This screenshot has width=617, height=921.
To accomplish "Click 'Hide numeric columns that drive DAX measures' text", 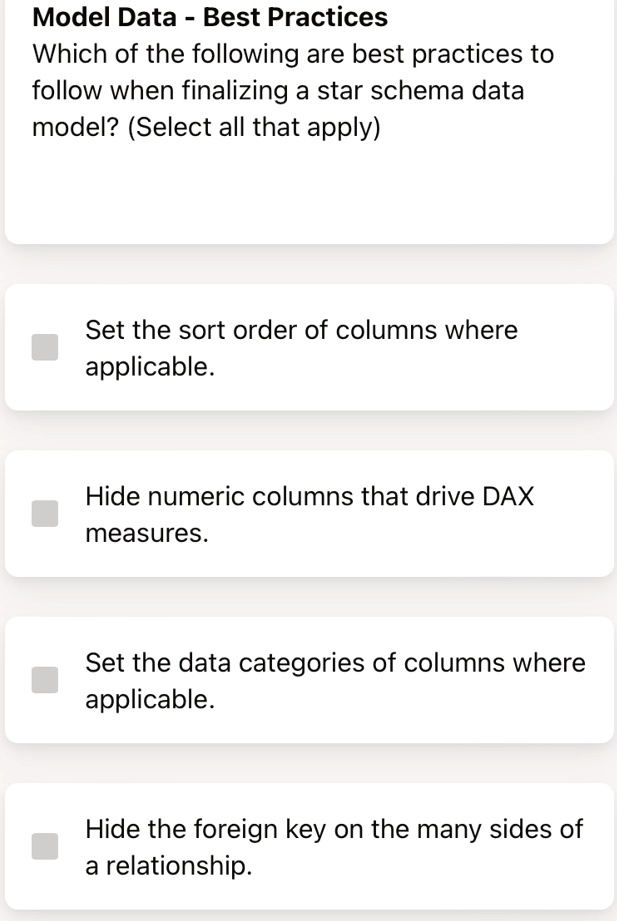I will [x=310, y=514].
